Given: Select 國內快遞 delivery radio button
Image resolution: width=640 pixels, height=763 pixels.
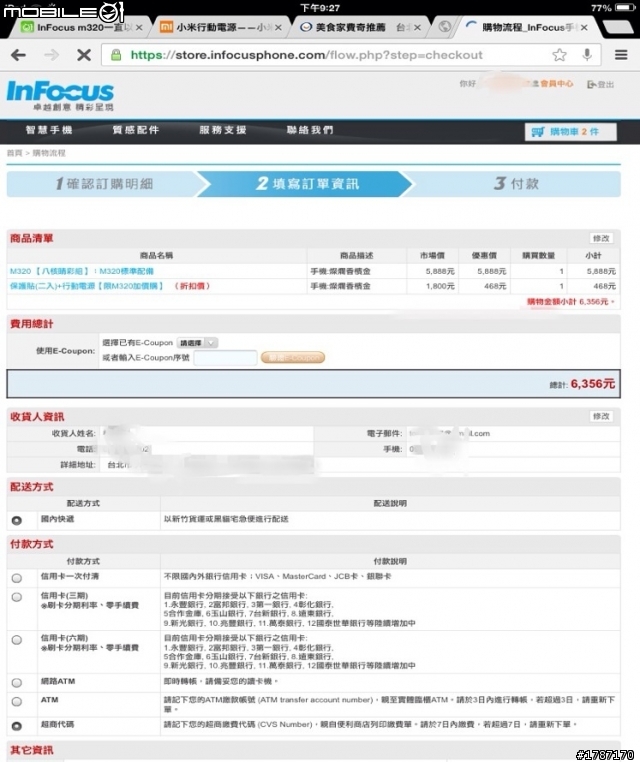Looking at the screenshot, I should [x=17, y=521].
